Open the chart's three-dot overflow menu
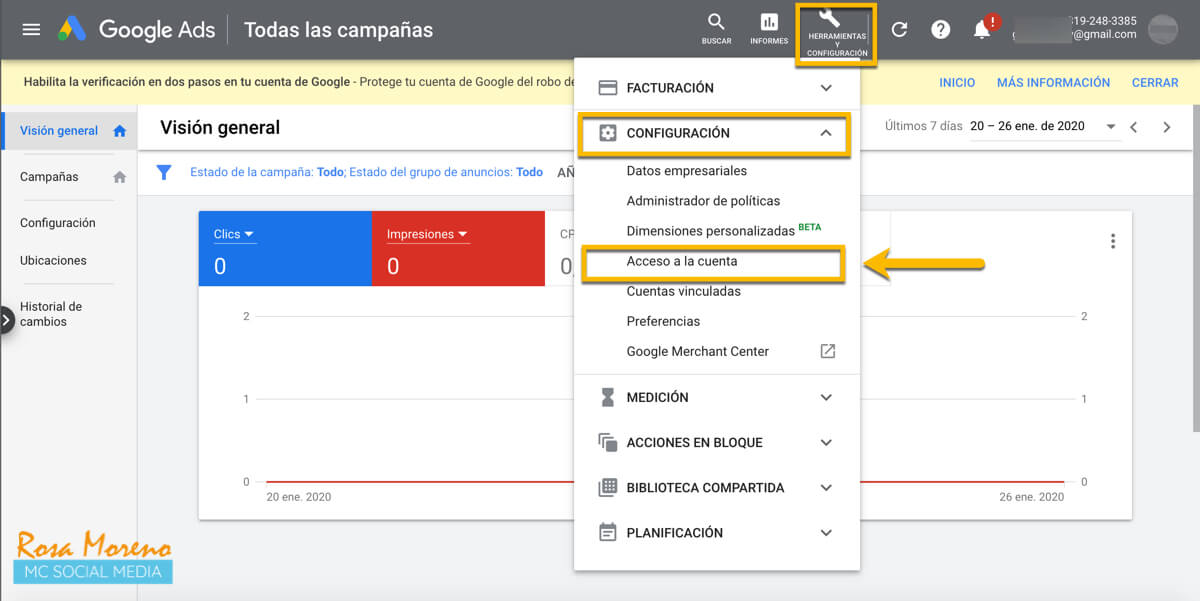Viewport: 1200px width, 601px height. click(x=1112, y=240)
